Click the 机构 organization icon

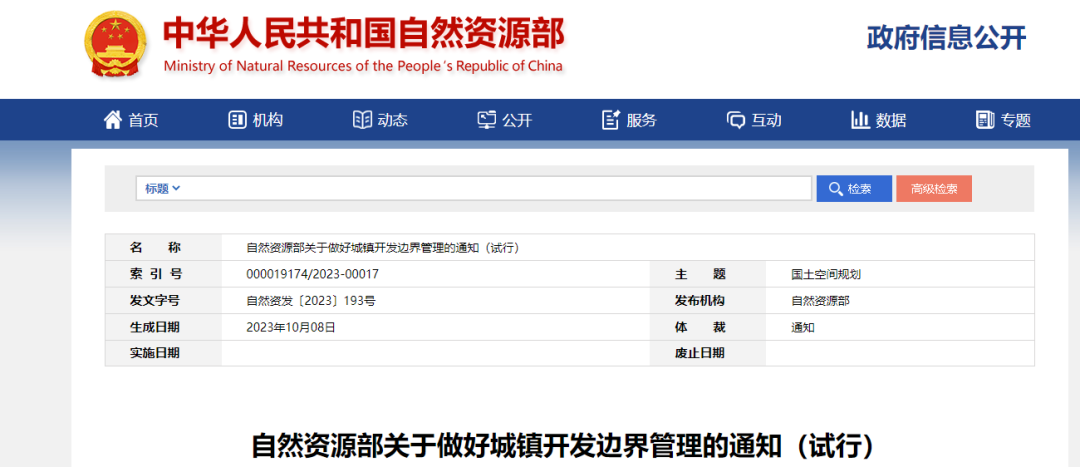coord(237,120)
